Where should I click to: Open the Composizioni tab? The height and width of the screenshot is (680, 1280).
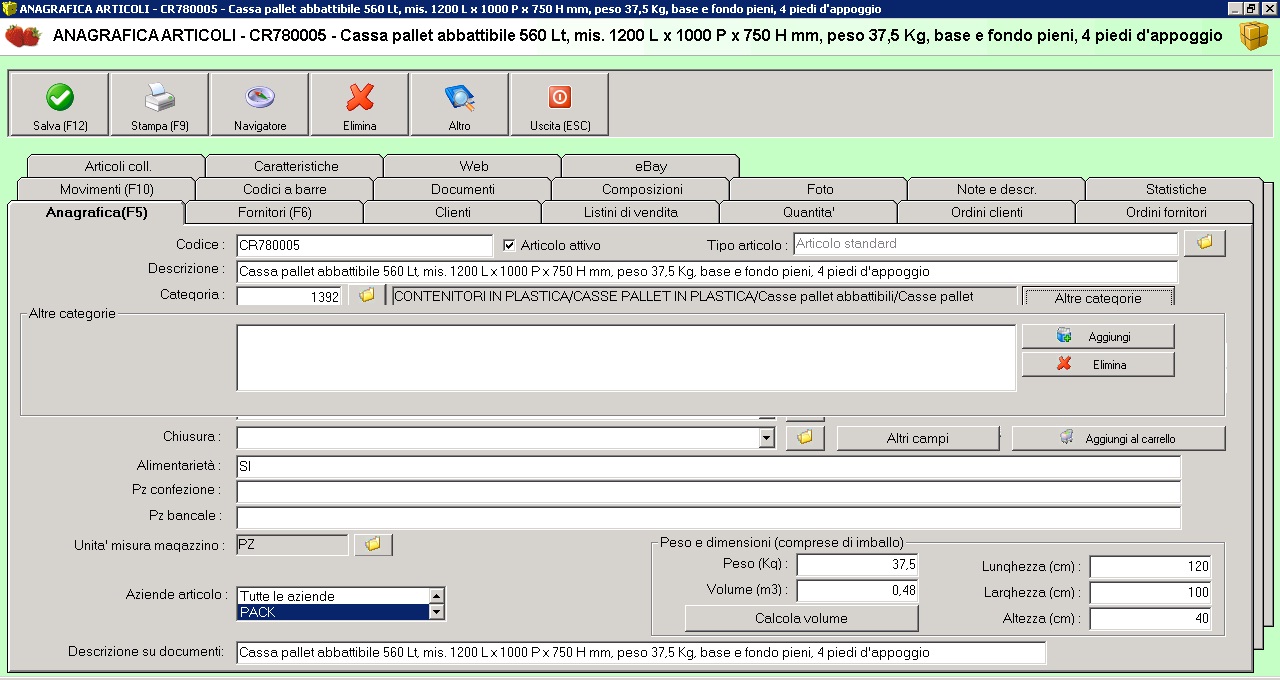coord(641,189)
